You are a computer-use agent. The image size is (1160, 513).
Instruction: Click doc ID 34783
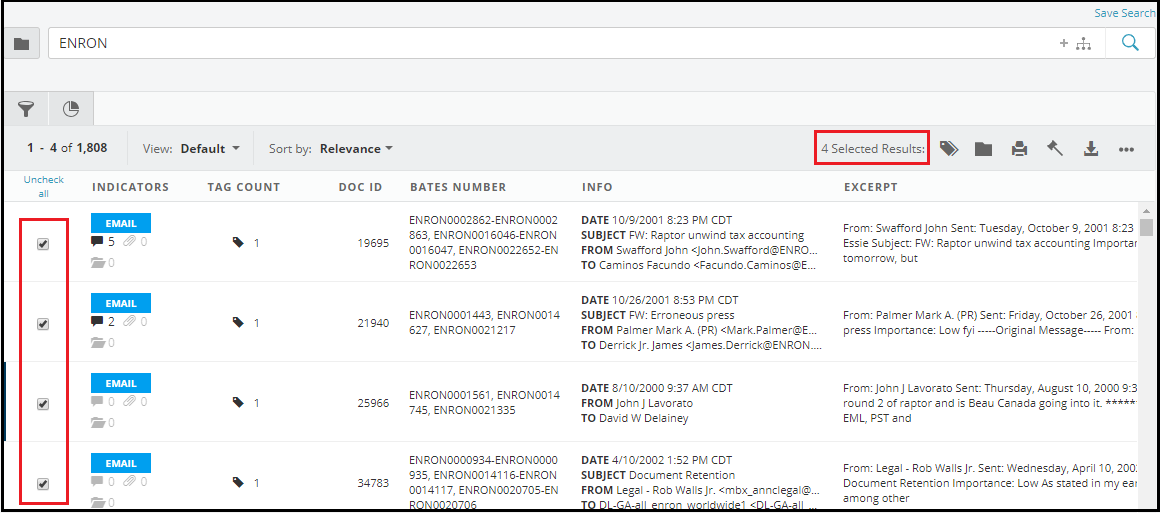374,483
